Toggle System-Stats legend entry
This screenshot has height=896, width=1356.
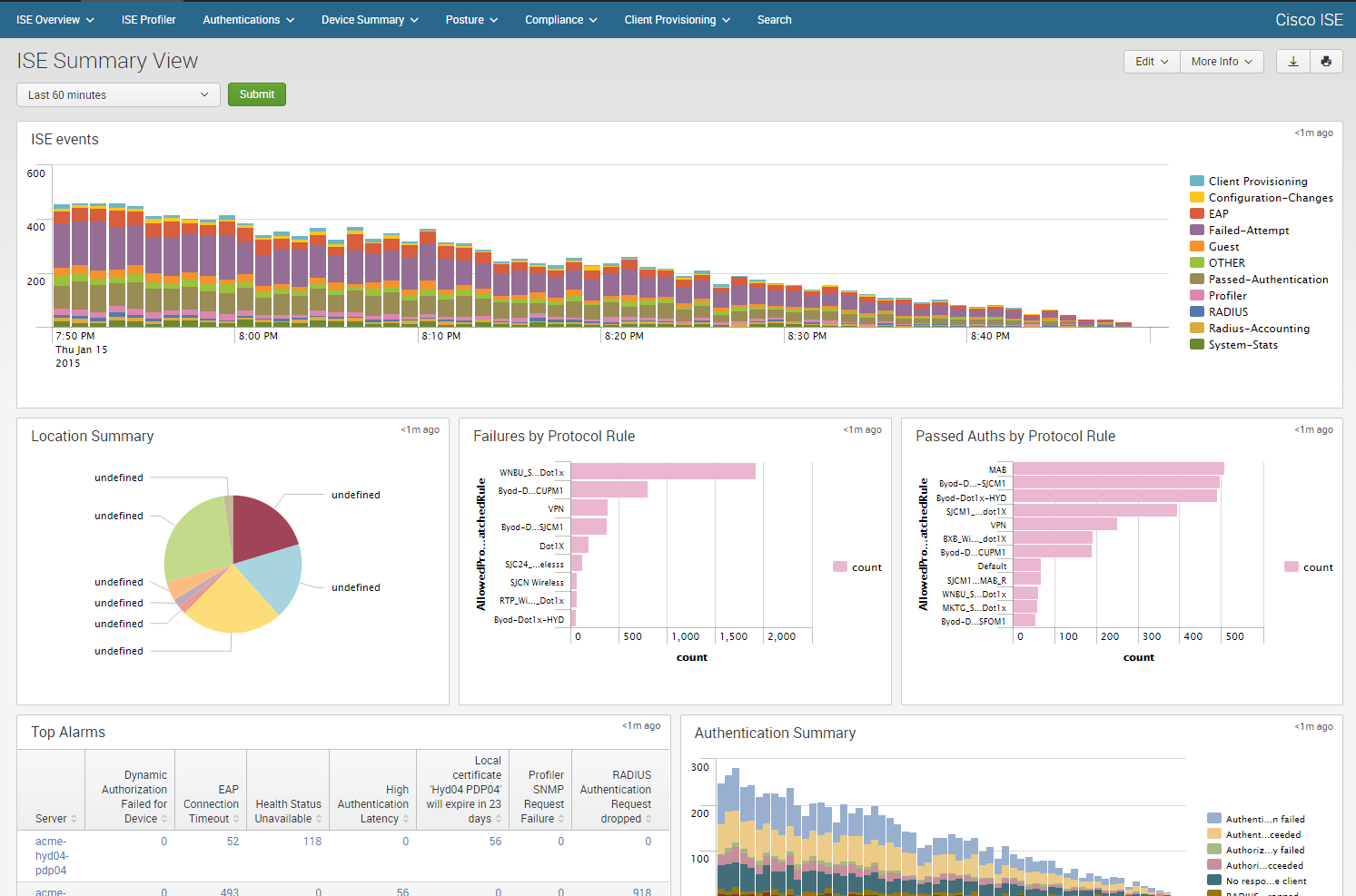[x=1233, y=345]
